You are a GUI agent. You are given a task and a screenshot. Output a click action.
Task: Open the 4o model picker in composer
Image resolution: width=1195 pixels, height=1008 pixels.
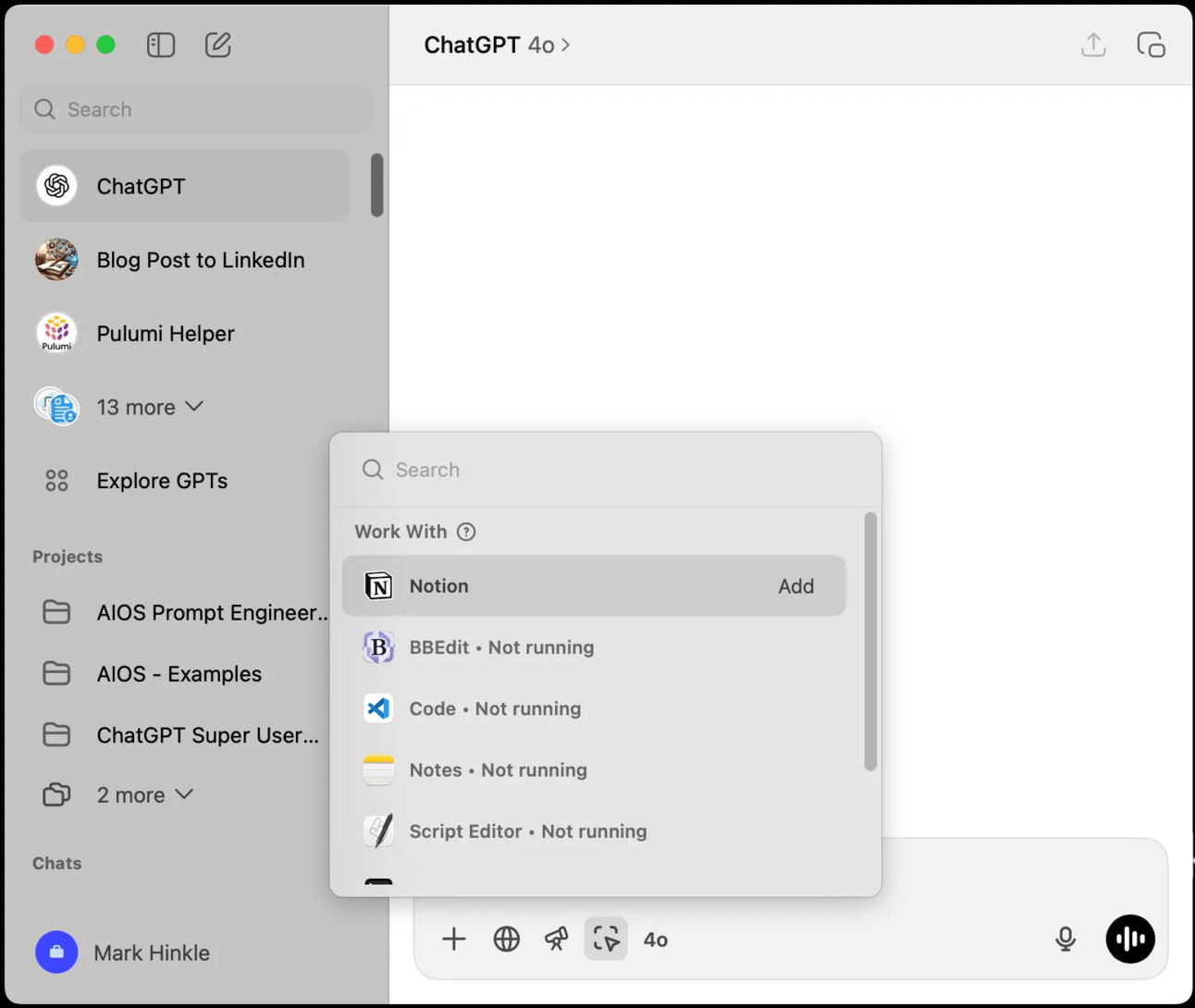point(656,940)
